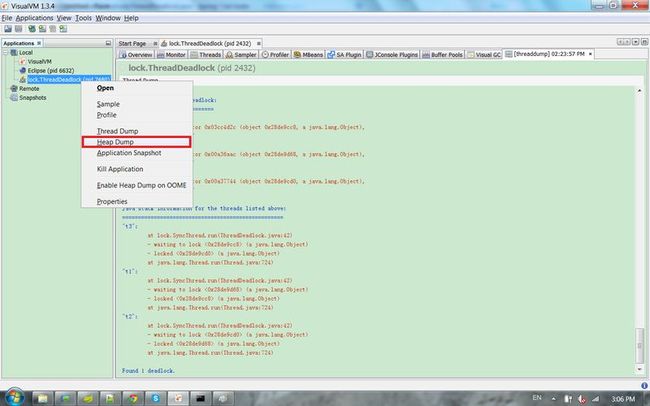Open the Overview tab
This screenshot has height=406, width=650.
(x=136, y=55)
